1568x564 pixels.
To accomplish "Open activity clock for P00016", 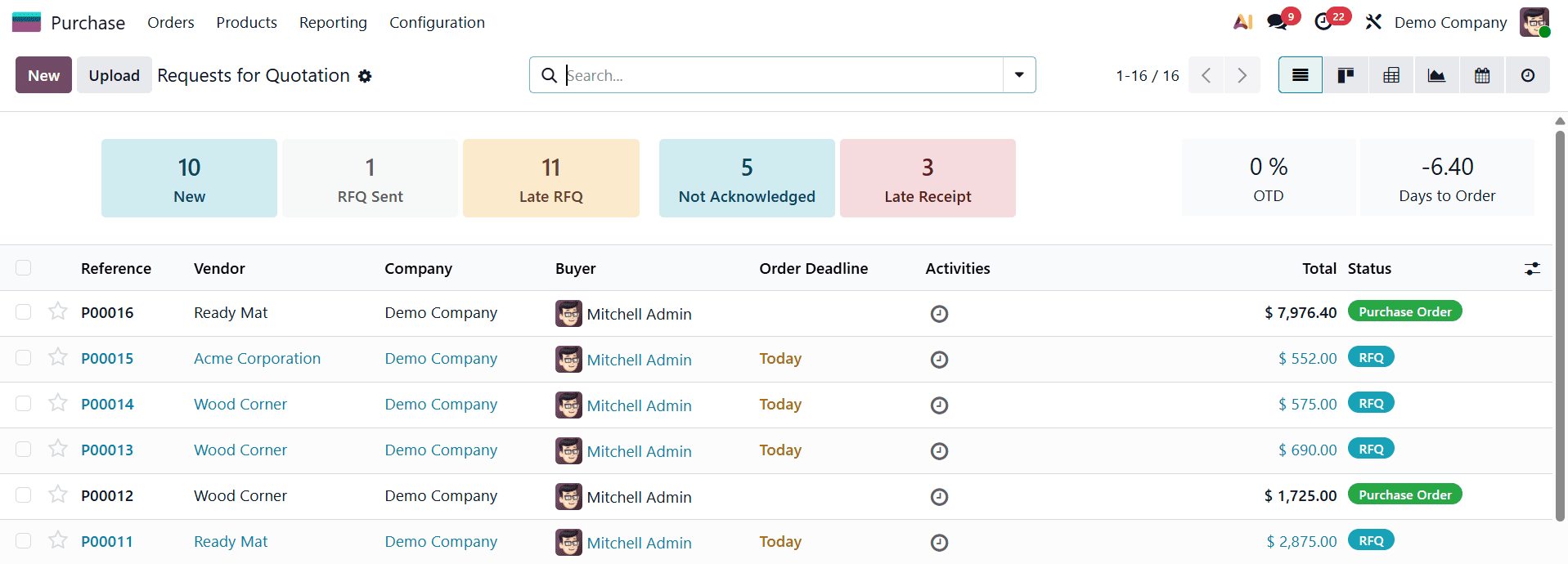I will [x=939, y=314].
